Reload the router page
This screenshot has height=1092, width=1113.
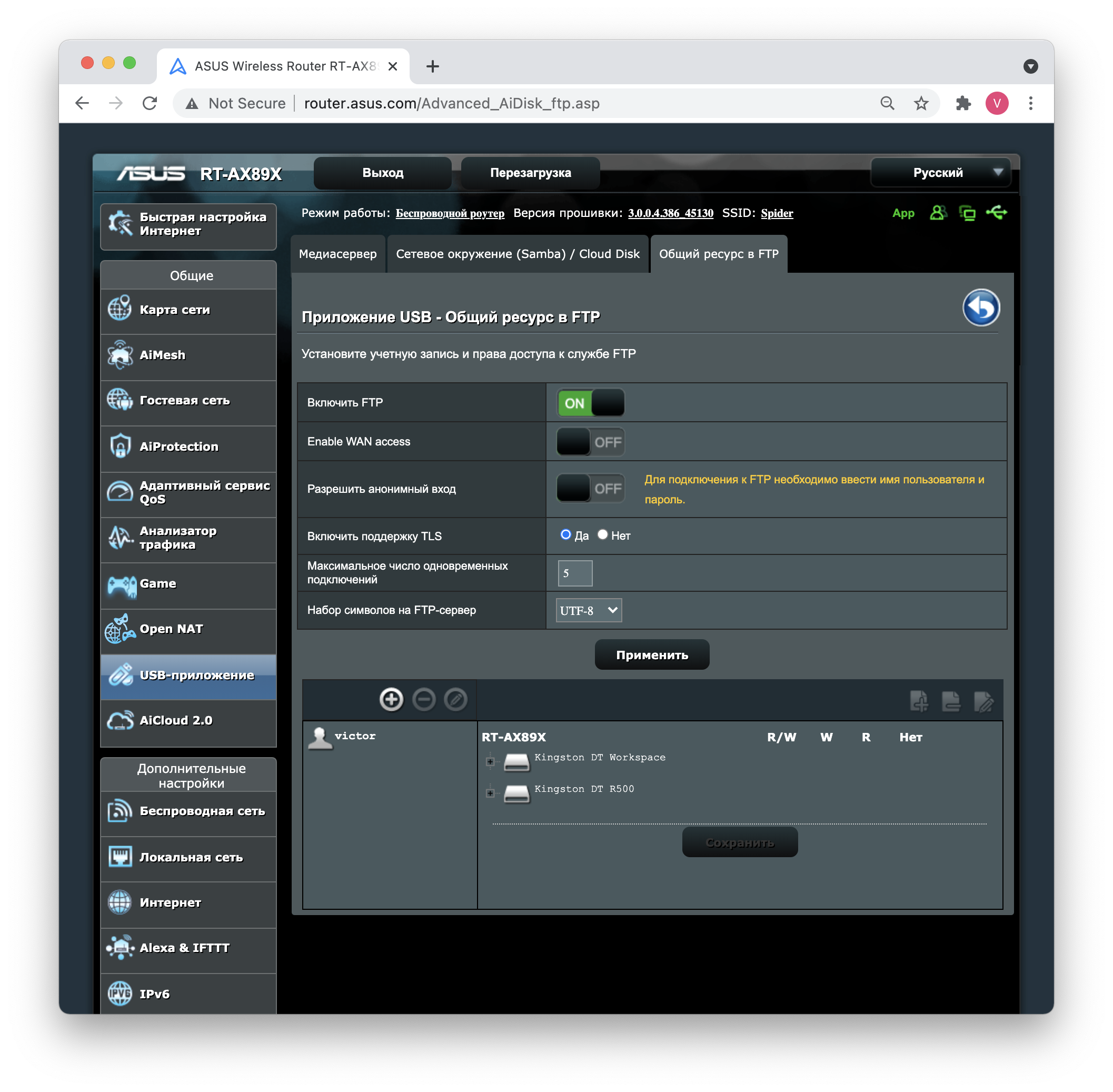tap(150, 103)
